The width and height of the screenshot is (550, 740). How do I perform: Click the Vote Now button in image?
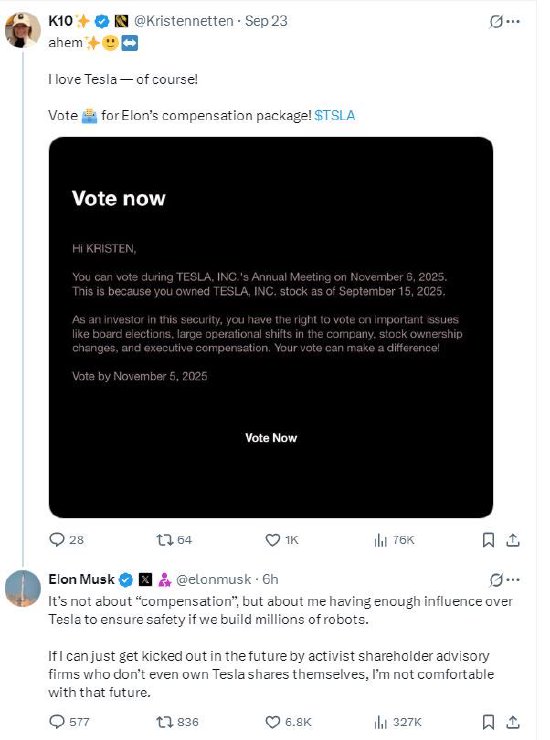[x=271, y=438]
